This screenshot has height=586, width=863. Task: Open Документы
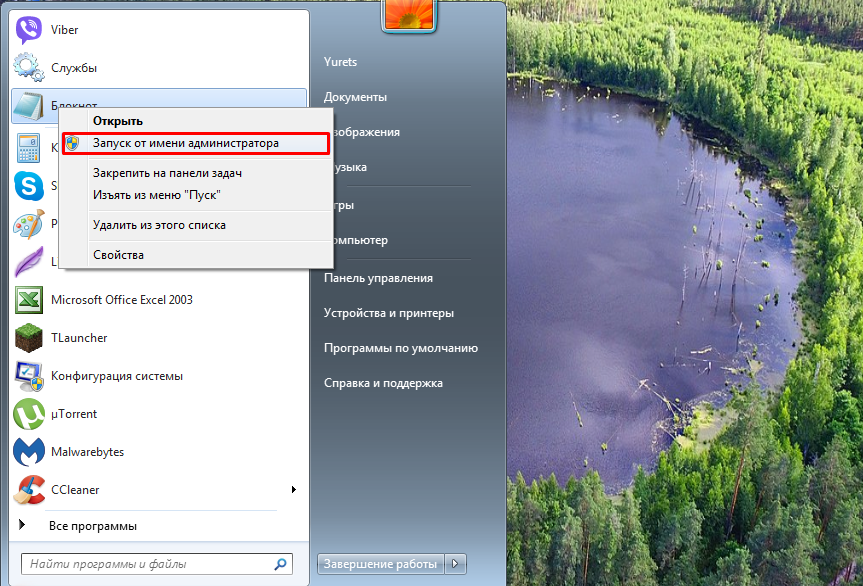[x=355, y=97]
